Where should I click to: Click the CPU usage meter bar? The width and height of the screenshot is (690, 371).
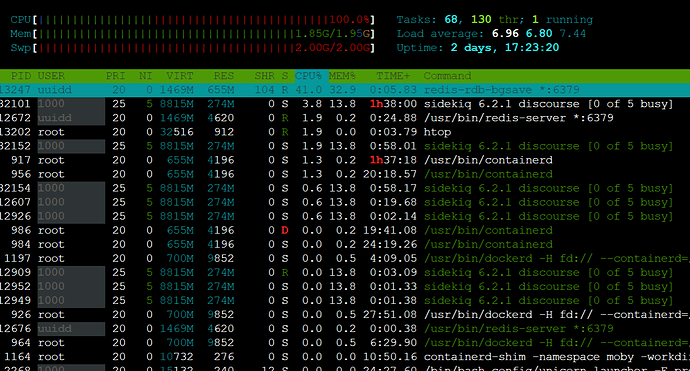point(192,20)
